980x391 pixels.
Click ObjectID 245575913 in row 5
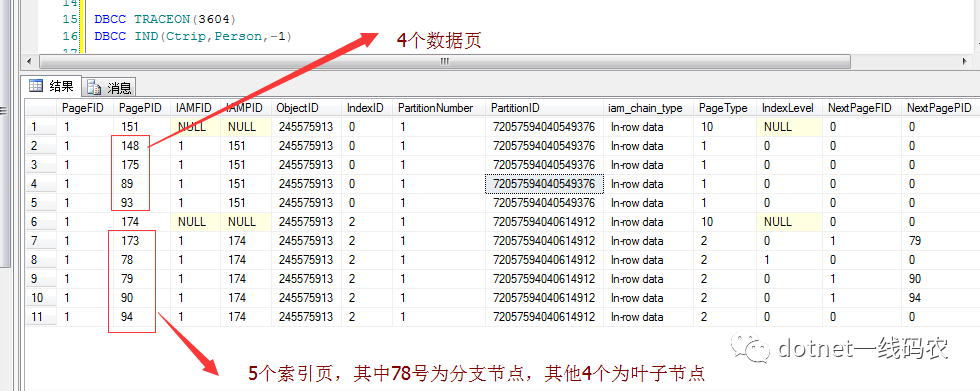pyautogui.click(x=306, y=203)
